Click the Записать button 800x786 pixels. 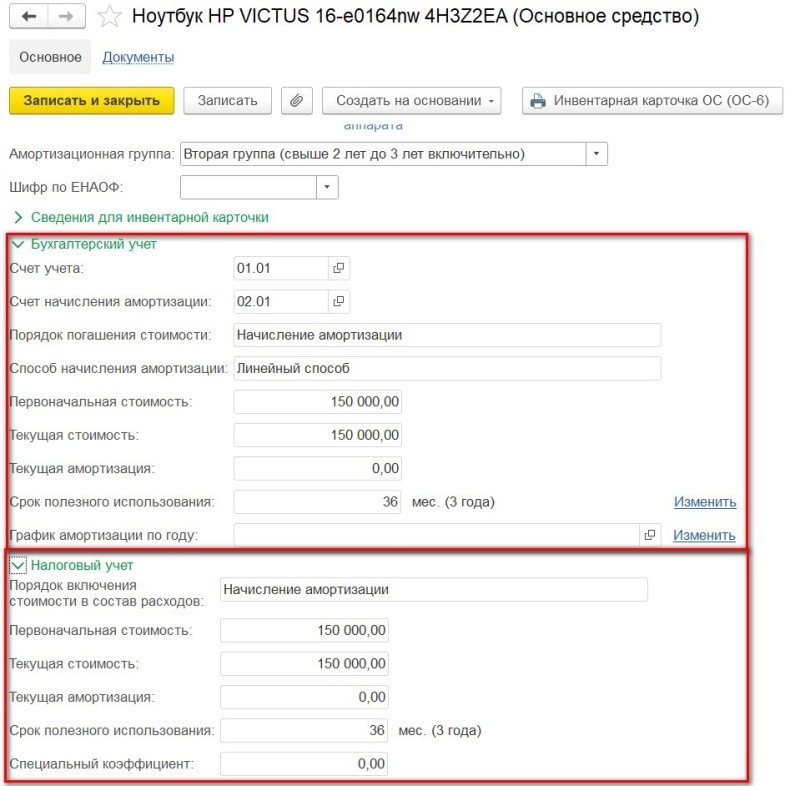click(x=228, y=100)
